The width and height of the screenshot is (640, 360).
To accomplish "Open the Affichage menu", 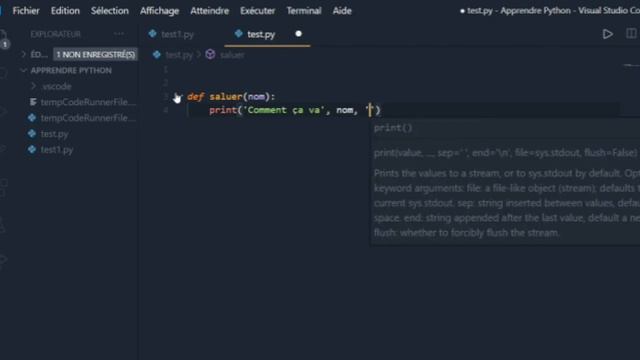I will 159,11.
